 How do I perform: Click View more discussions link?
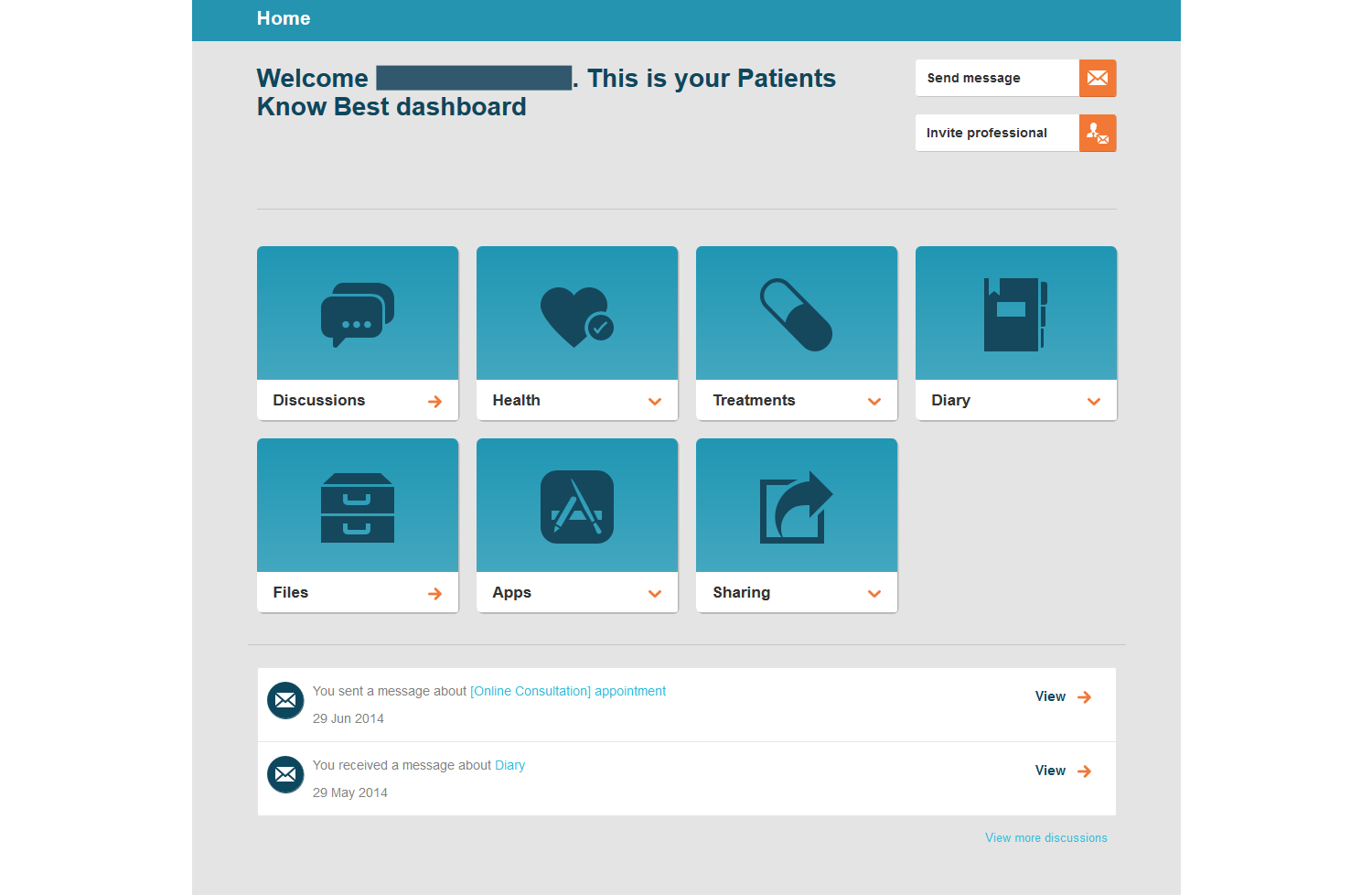1045,837
